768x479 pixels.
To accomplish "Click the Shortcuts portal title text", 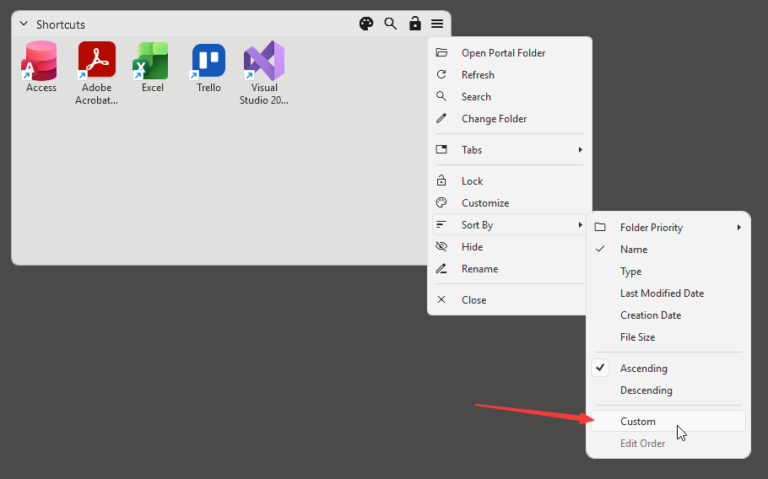I will pyautogui.click(x=60, y=24).
